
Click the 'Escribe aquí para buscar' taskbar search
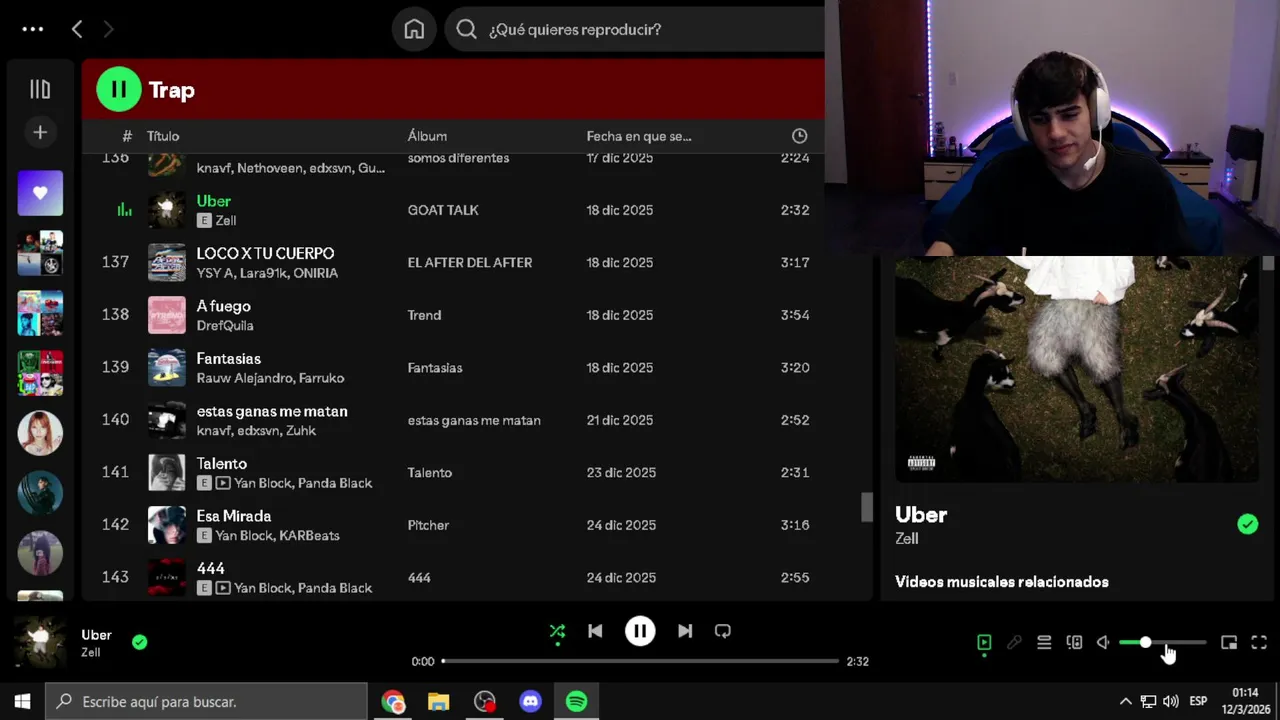click(x=207, y=702)
